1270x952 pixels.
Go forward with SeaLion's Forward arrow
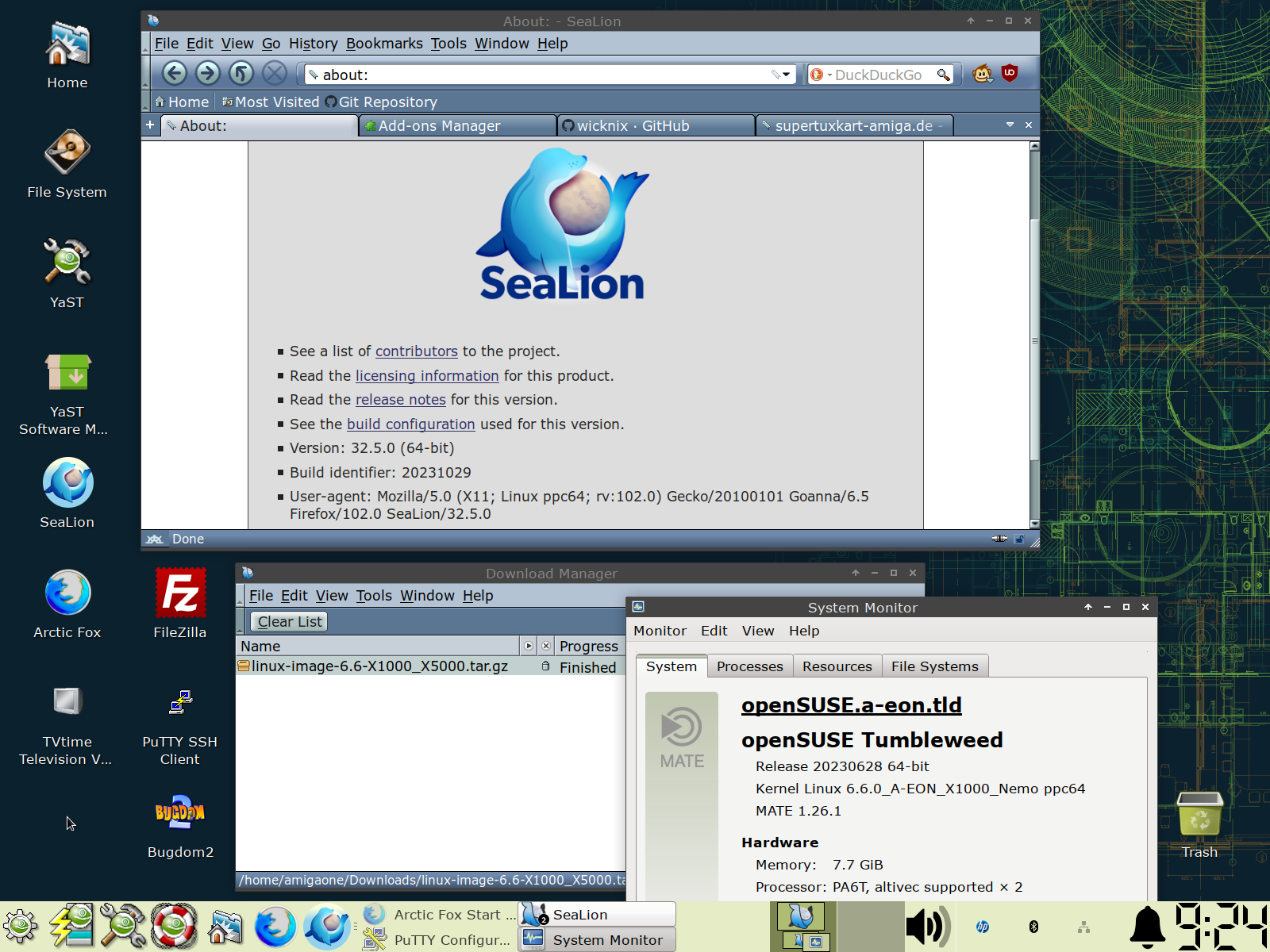(208, 74)
